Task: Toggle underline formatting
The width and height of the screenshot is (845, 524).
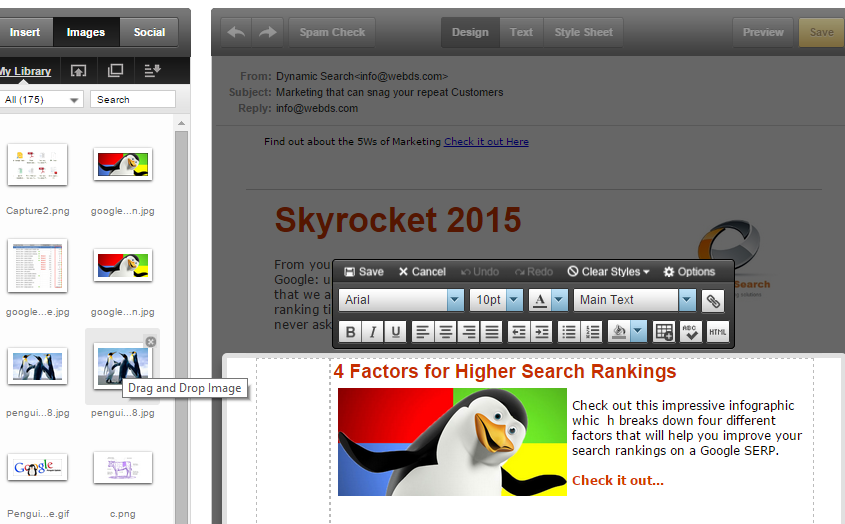Action: 396,332
